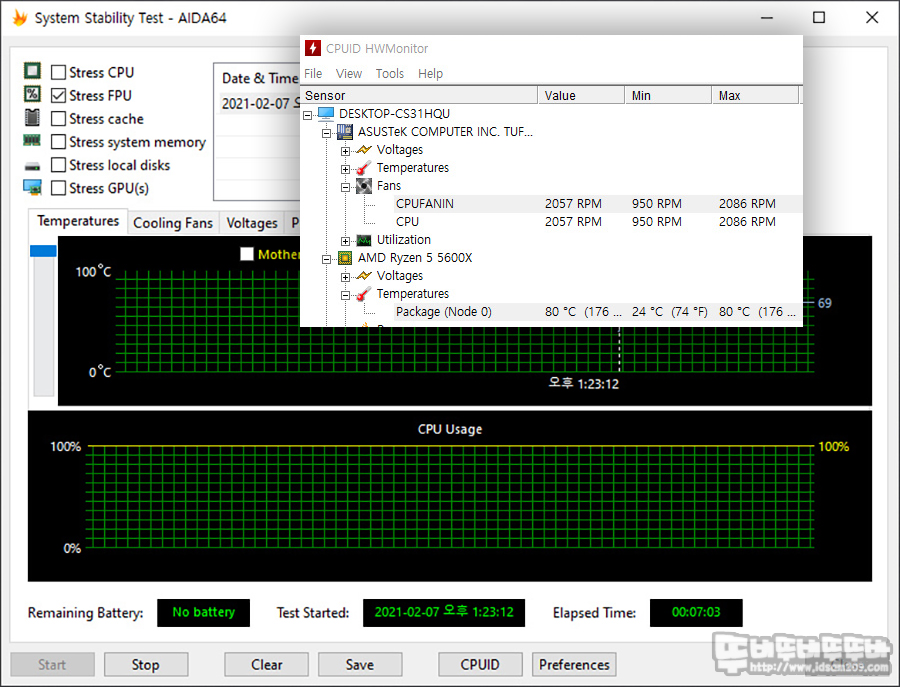The image size is (900, 687).
Task: Minimize the System Stability Test window
Action: pos(767,18)
